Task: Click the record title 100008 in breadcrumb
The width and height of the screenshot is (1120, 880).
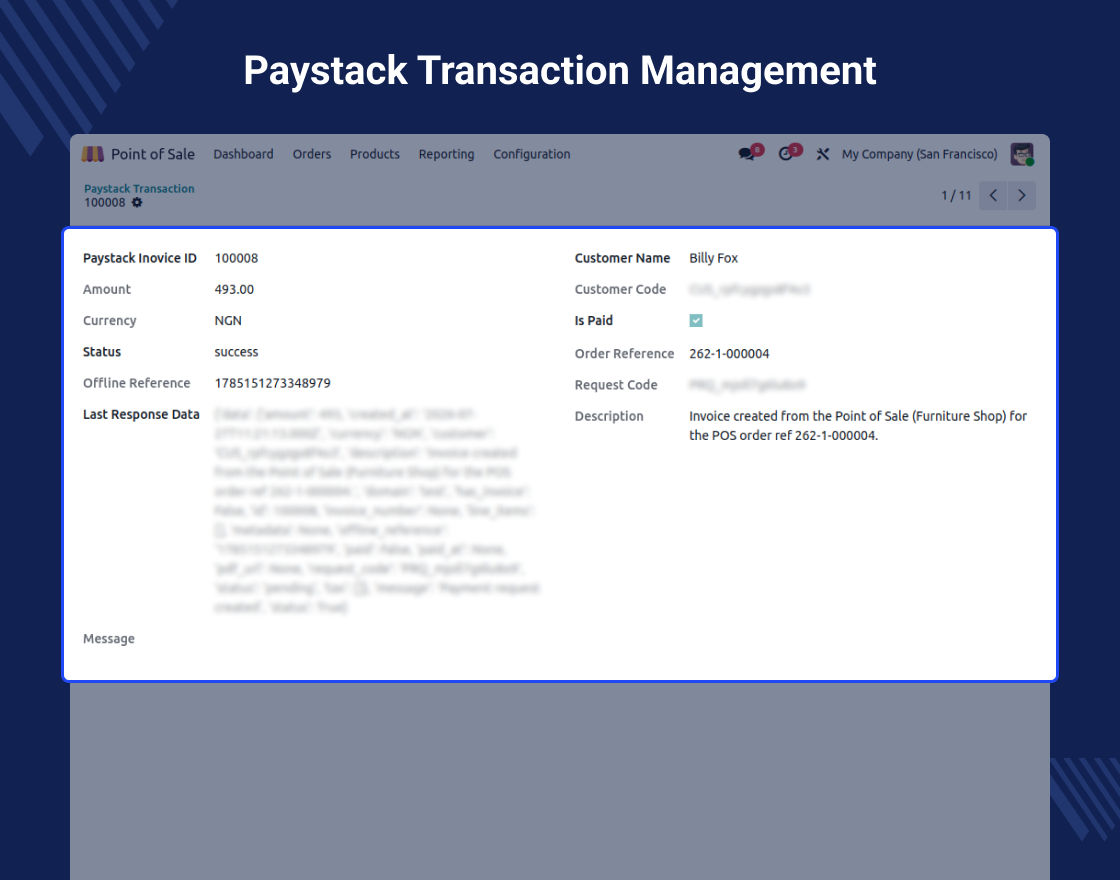Action: [x=104, y=202]
